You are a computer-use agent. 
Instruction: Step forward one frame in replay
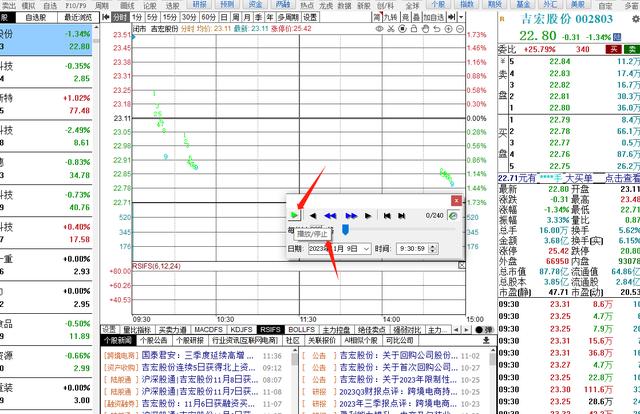coord(369,215)
